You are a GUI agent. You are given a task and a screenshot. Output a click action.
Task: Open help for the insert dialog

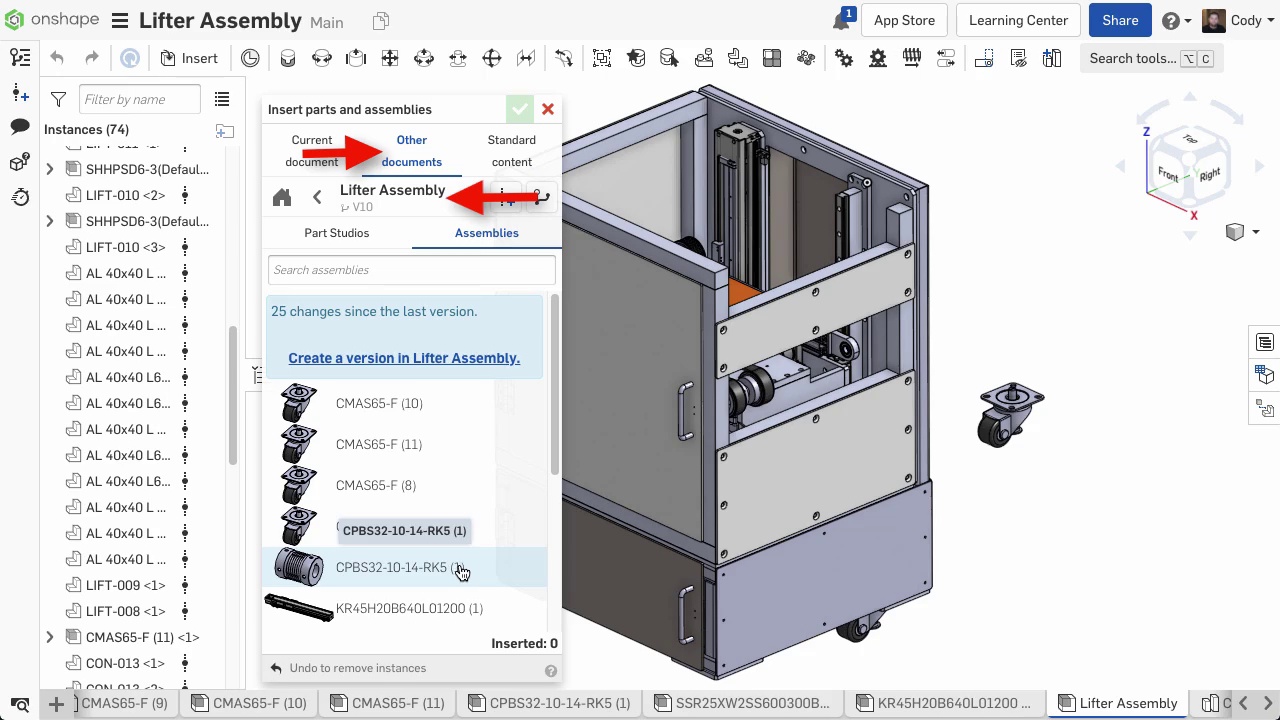tap(550, 671)
